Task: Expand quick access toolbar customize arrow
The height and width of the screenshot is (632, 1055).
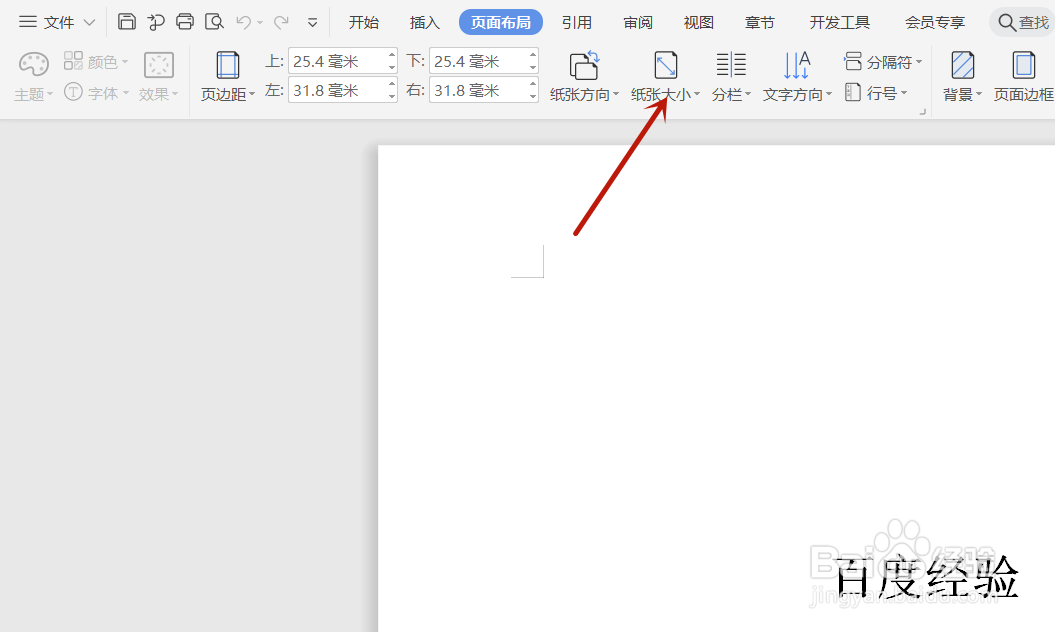Action: pyautogui.click(x=312, y=22)
